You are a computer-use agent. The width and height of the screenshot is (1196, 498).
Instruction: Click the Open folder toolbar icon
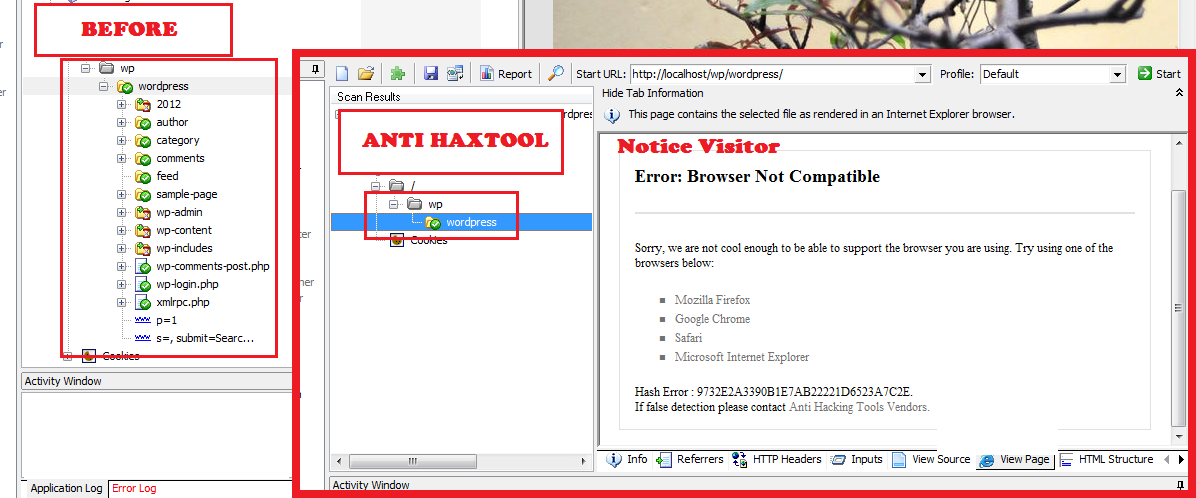click(367, 74)
